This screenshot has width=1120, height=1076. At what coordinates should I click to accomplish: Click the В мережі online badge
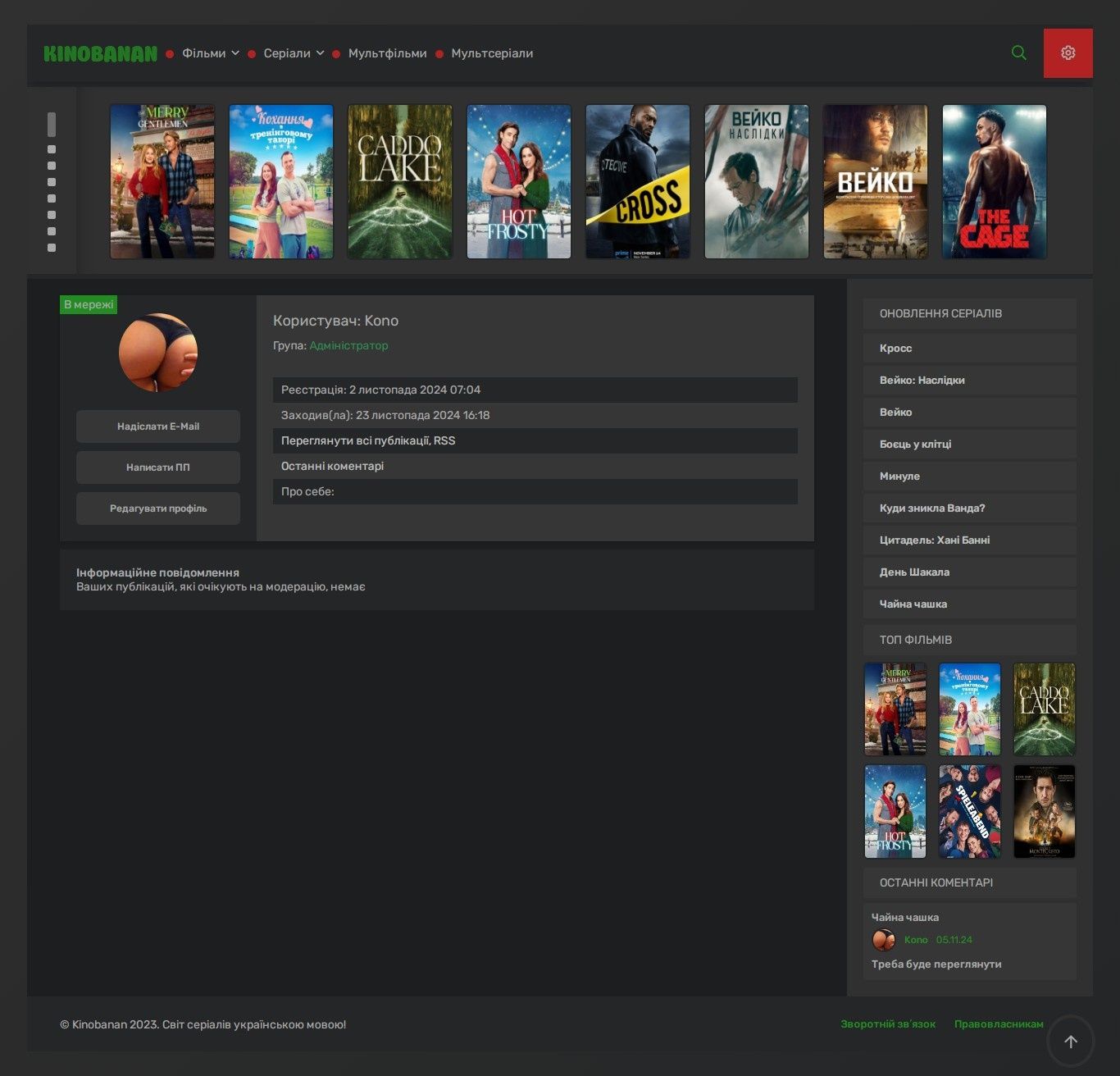coord(89,304)
